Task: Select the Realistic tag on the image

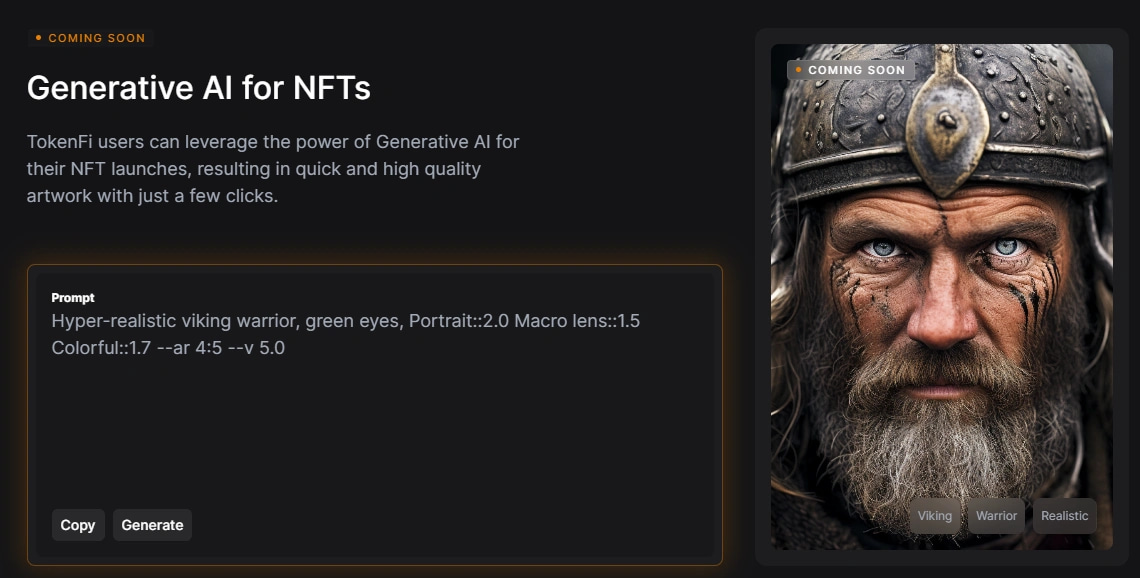Action: pos(1064,516)
